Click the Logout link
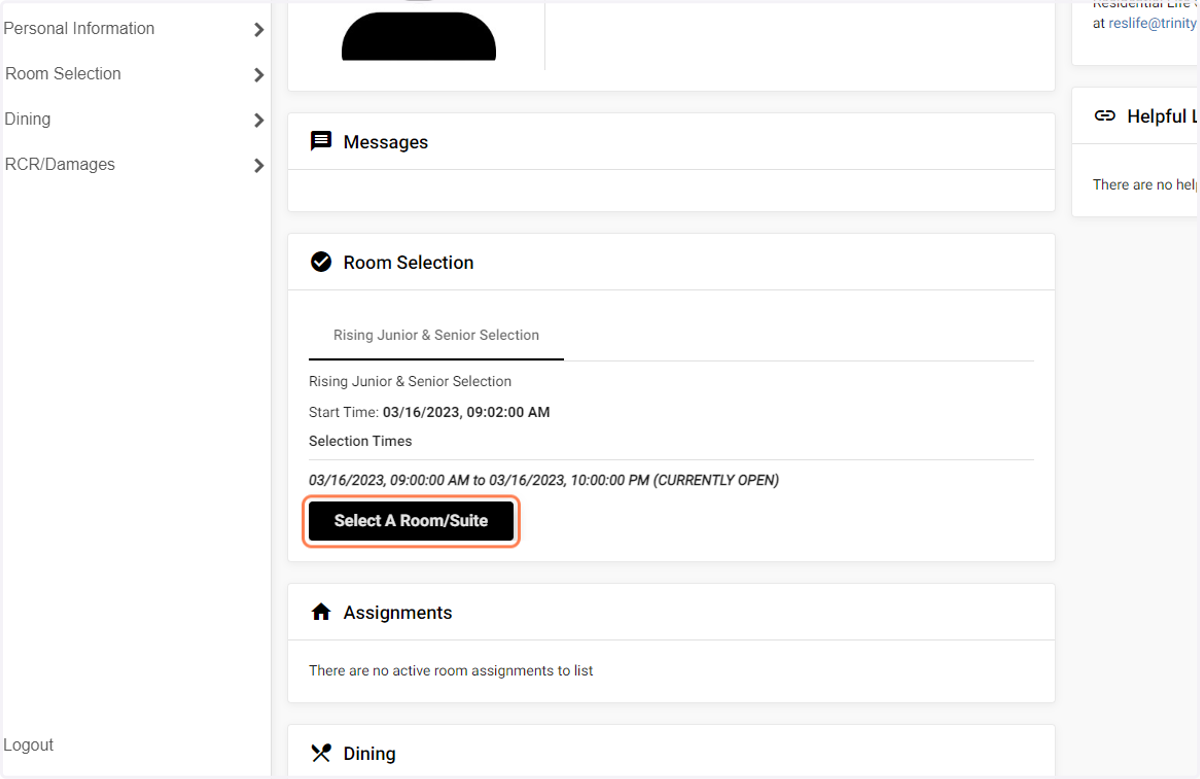 point(29,745)
